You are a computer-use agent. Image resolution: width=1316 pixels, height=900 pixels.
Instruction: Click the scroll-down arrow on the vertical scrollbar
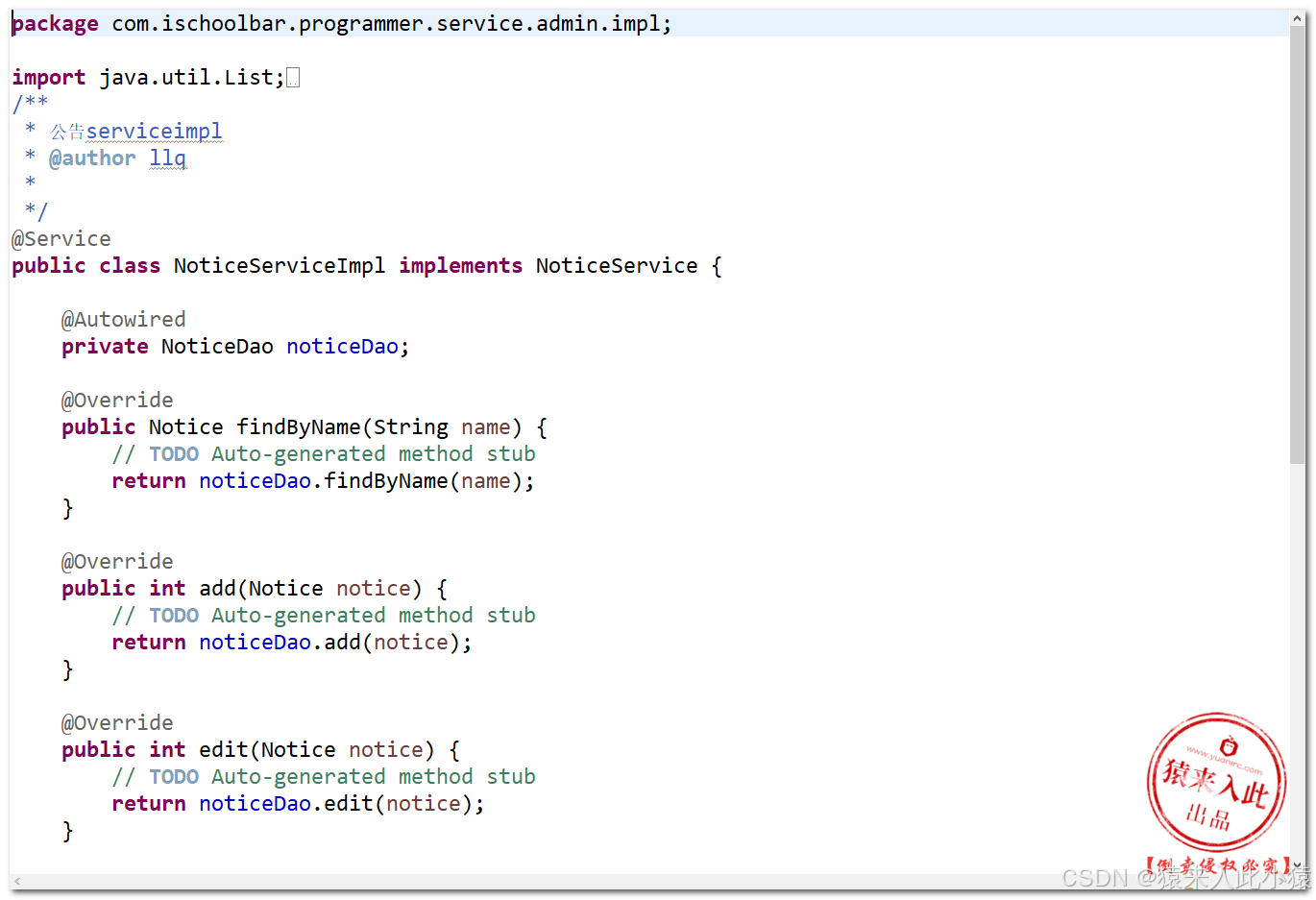pyautogui.click(x=1298, y=864)
